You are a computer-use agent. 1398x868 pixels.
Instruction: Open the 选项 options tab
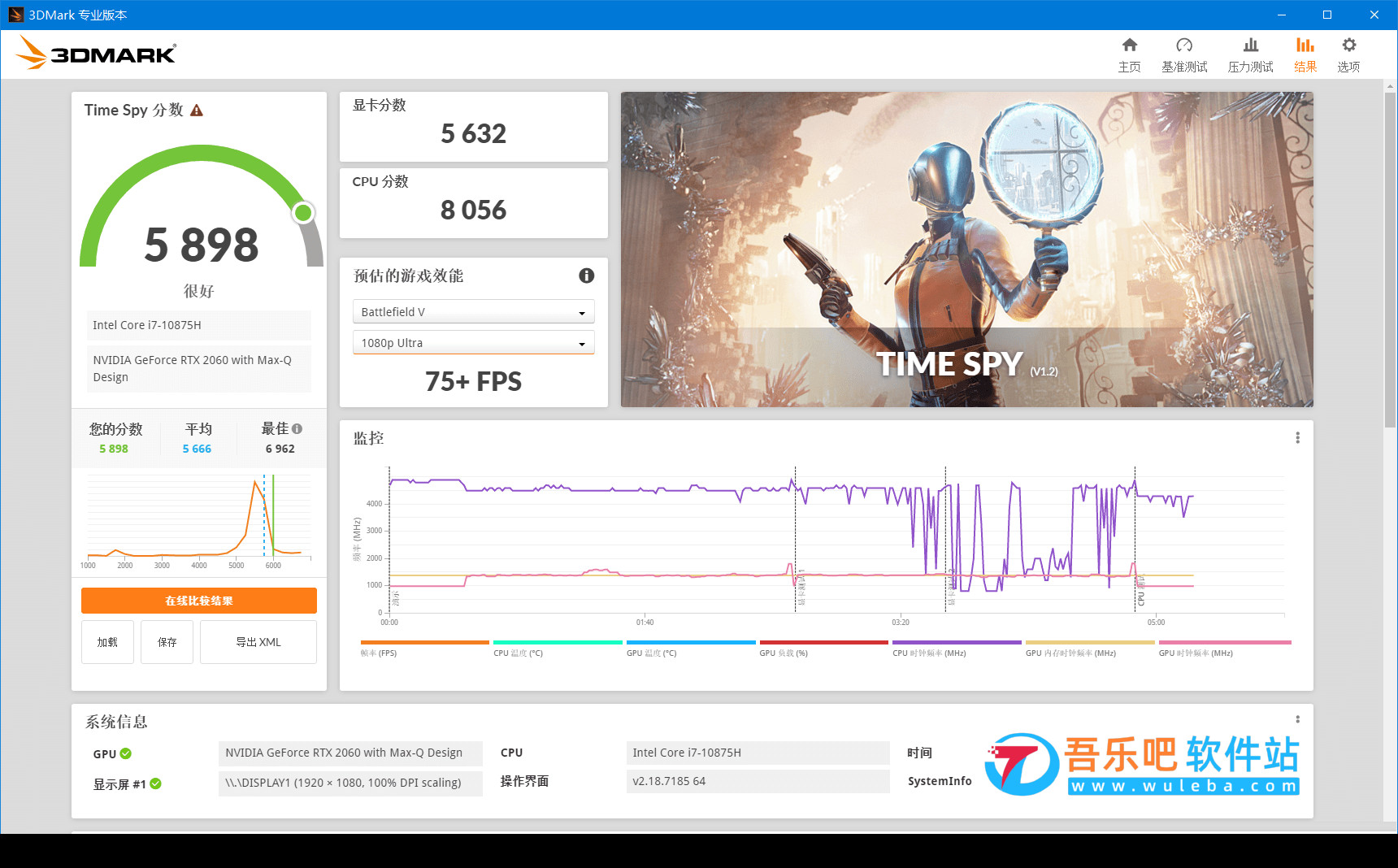1348,55
